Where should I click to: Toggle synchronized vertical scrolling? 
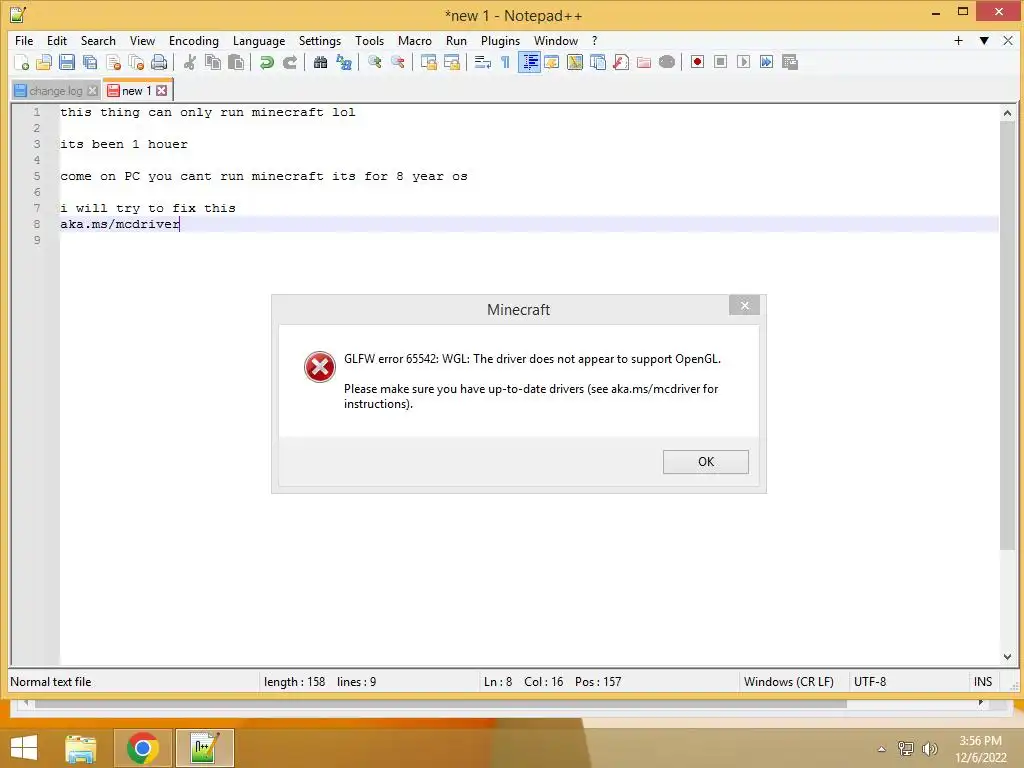(428, 62)
